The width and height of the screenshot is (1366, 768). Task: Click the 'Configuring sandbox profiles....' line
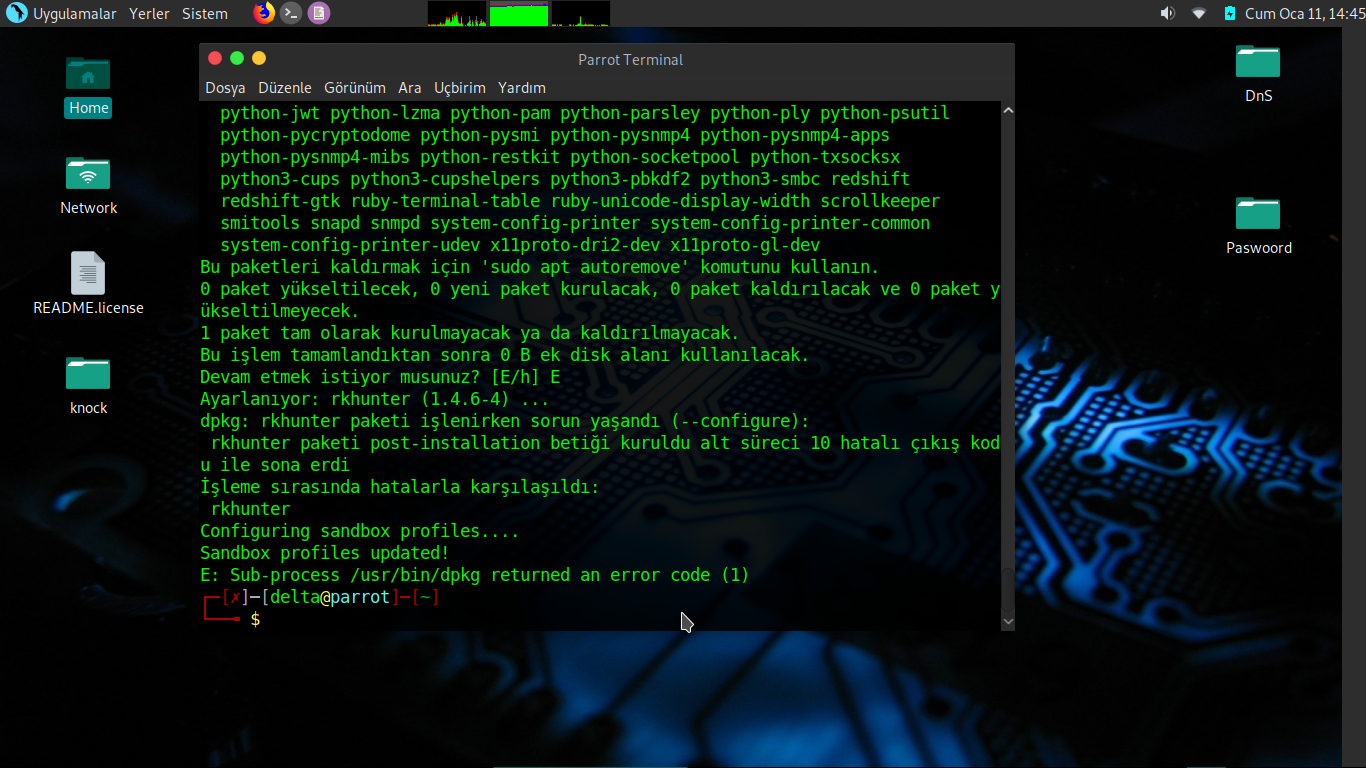[x=360, y=531]
